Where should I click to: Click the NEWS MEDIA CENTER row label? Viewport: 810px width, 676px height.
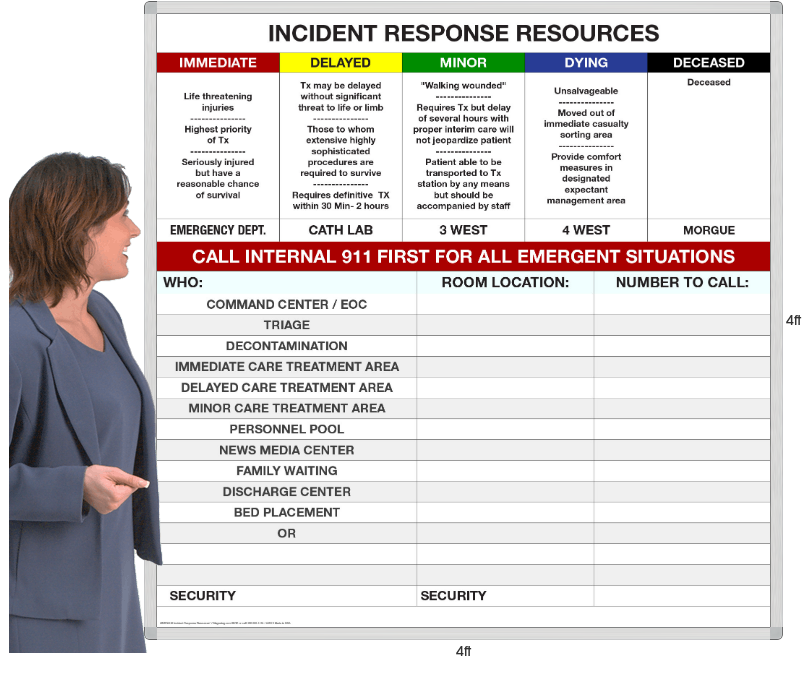coord(286,450)
